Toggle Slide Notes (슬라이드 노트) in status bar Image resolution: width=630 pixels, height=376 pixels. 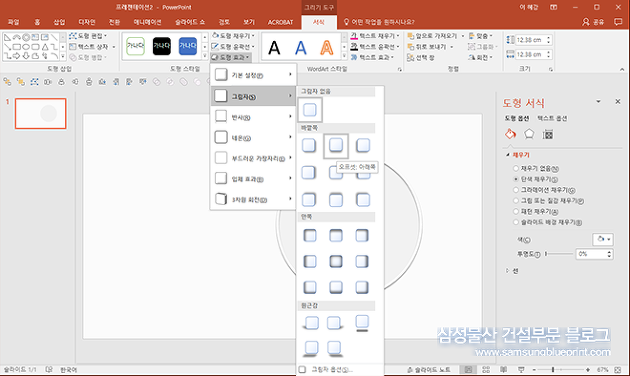pyautogui.click(x=428, y=370)
